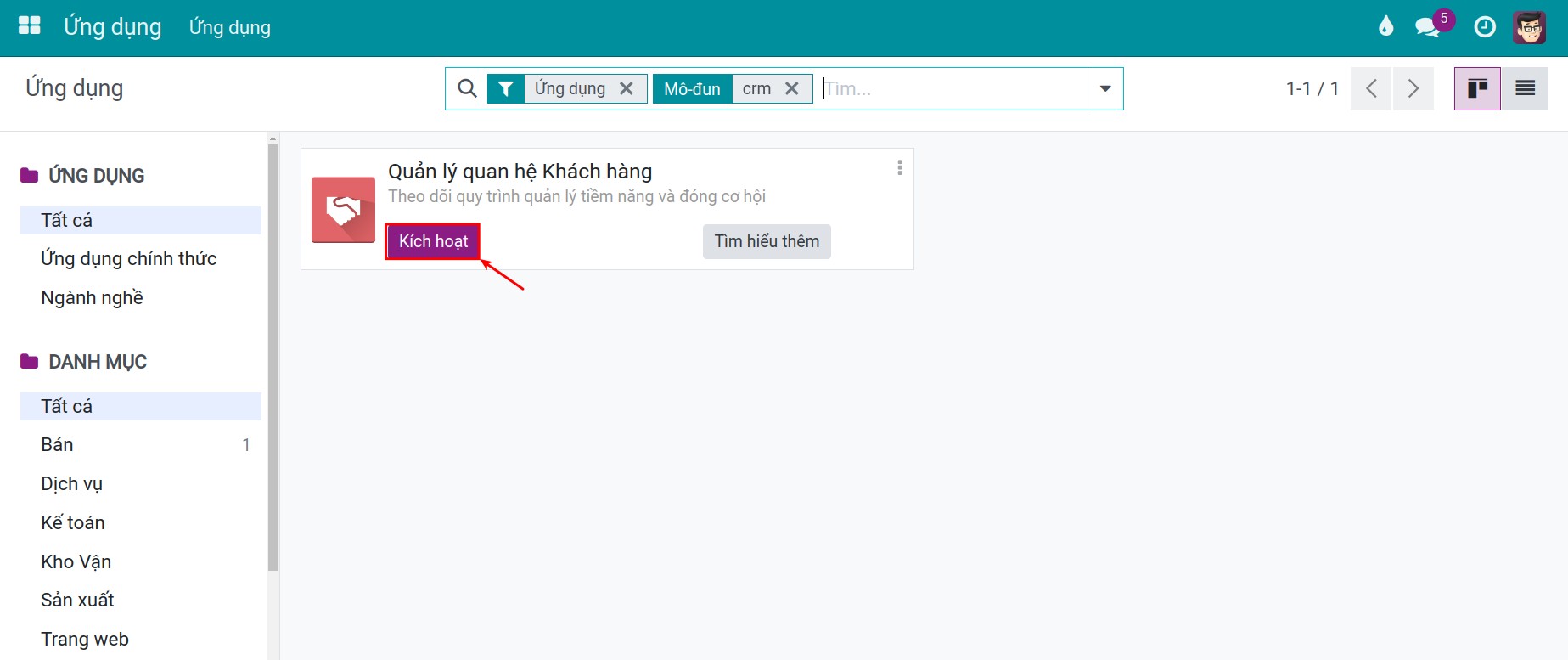Image resolution: width=1568 pixels, height=660 pixels.
Task: Open the user avatar menu
Action: point(1530,27)
